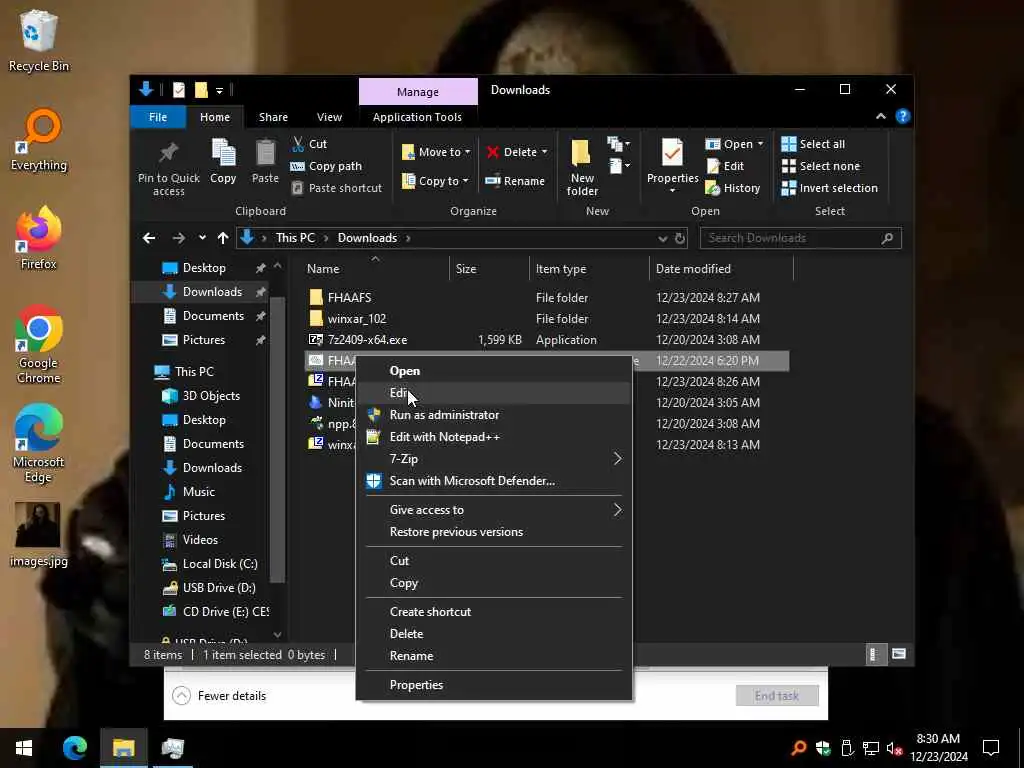1024x768 pixels.
Task: Open recent locations dropdown arrow
Action: pos(202,238)
